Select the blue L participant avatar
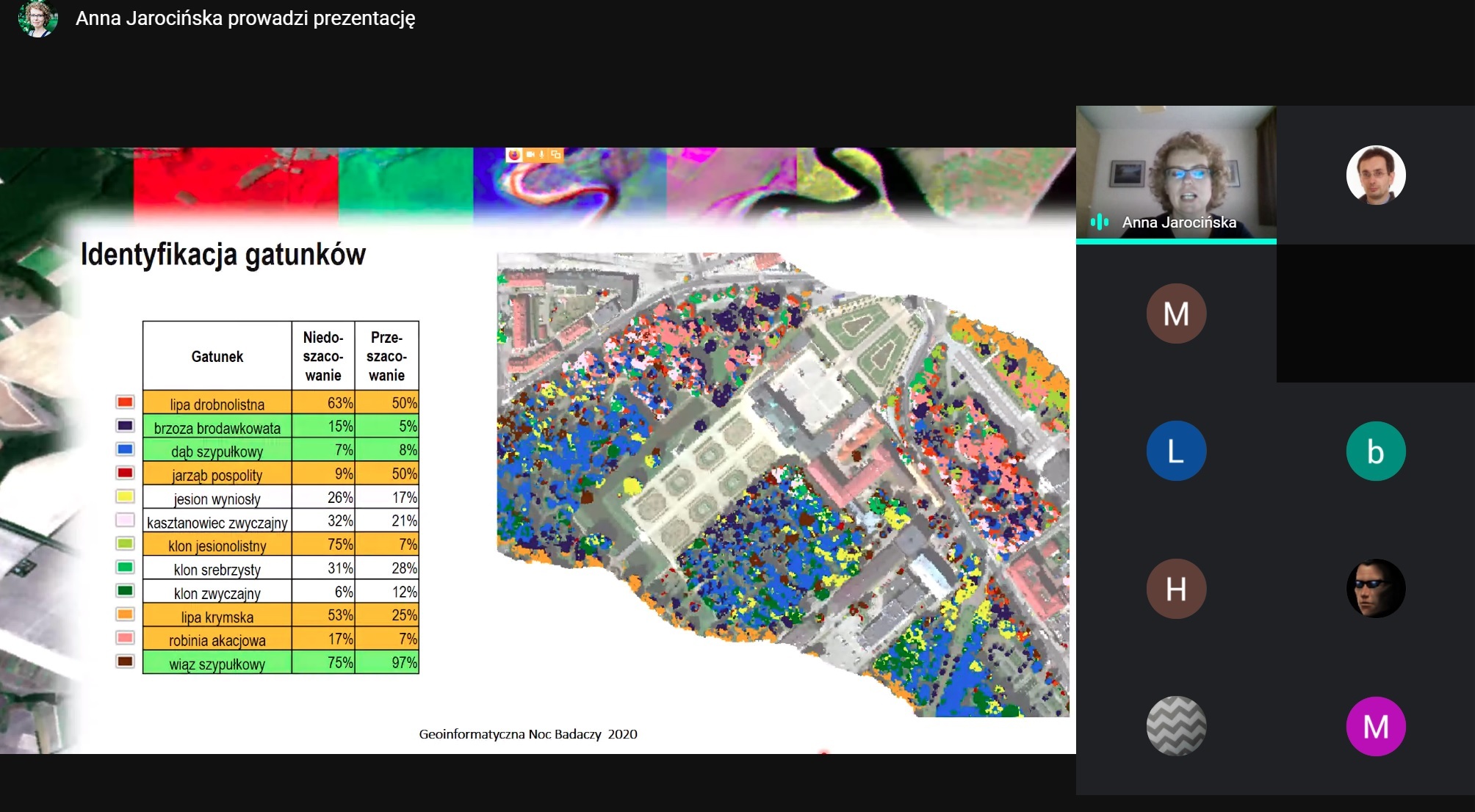This screenshot has width=1475, height=812. point(1176,451)
